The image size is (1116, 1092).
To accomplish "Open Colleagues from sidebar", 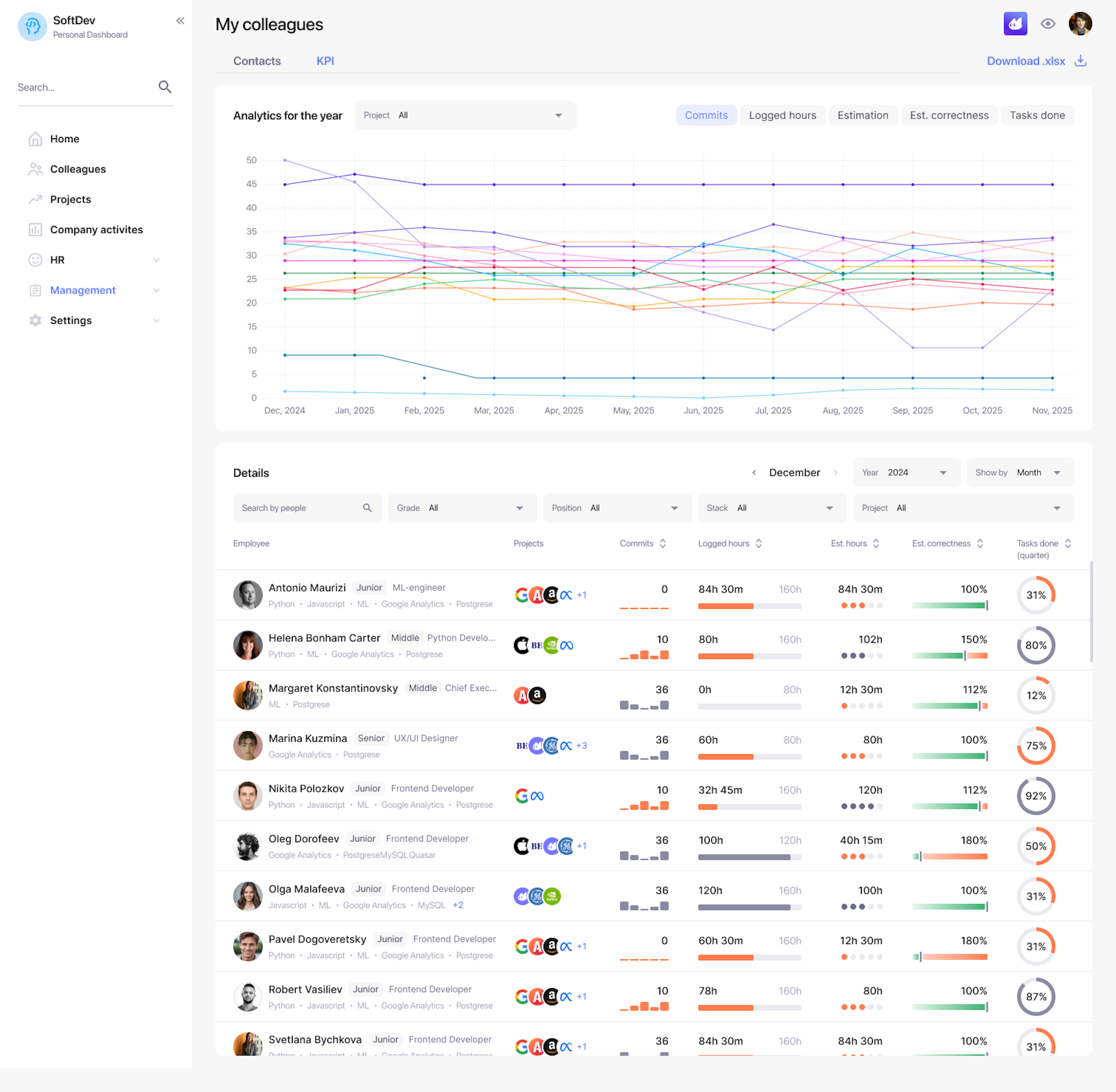I will pyautogui.click(x=78, y=169).
